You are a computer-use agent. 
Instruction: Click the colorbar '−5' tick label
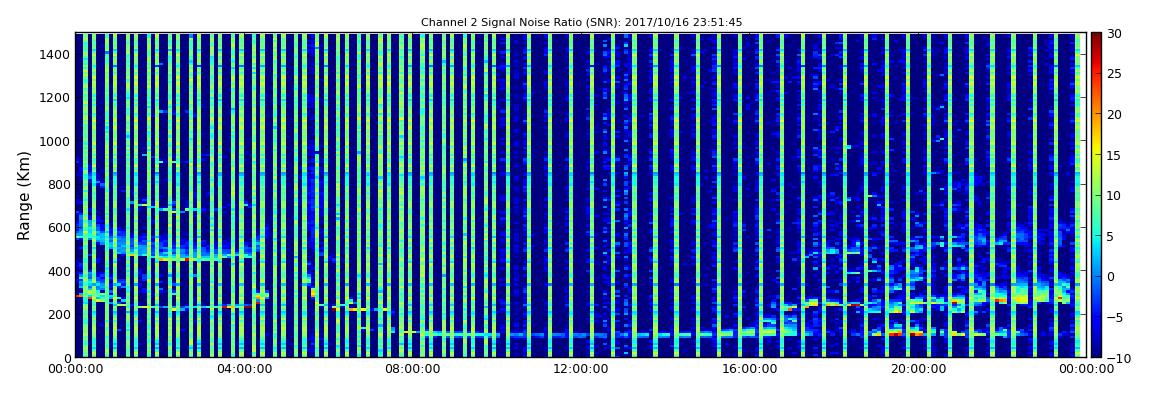click(x=1114, y=317)
